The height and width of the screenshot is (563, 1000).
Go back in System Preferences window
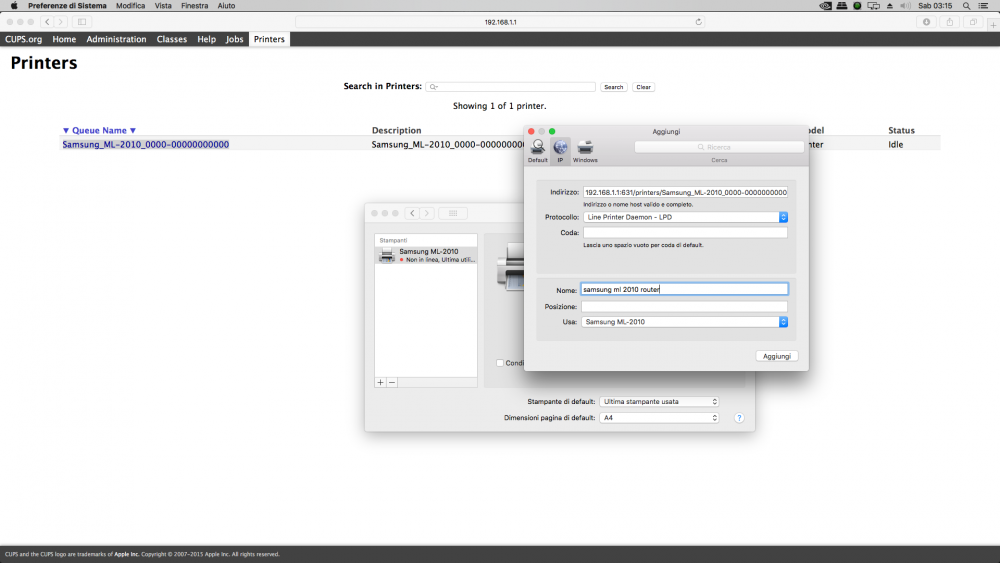[412, 213]
